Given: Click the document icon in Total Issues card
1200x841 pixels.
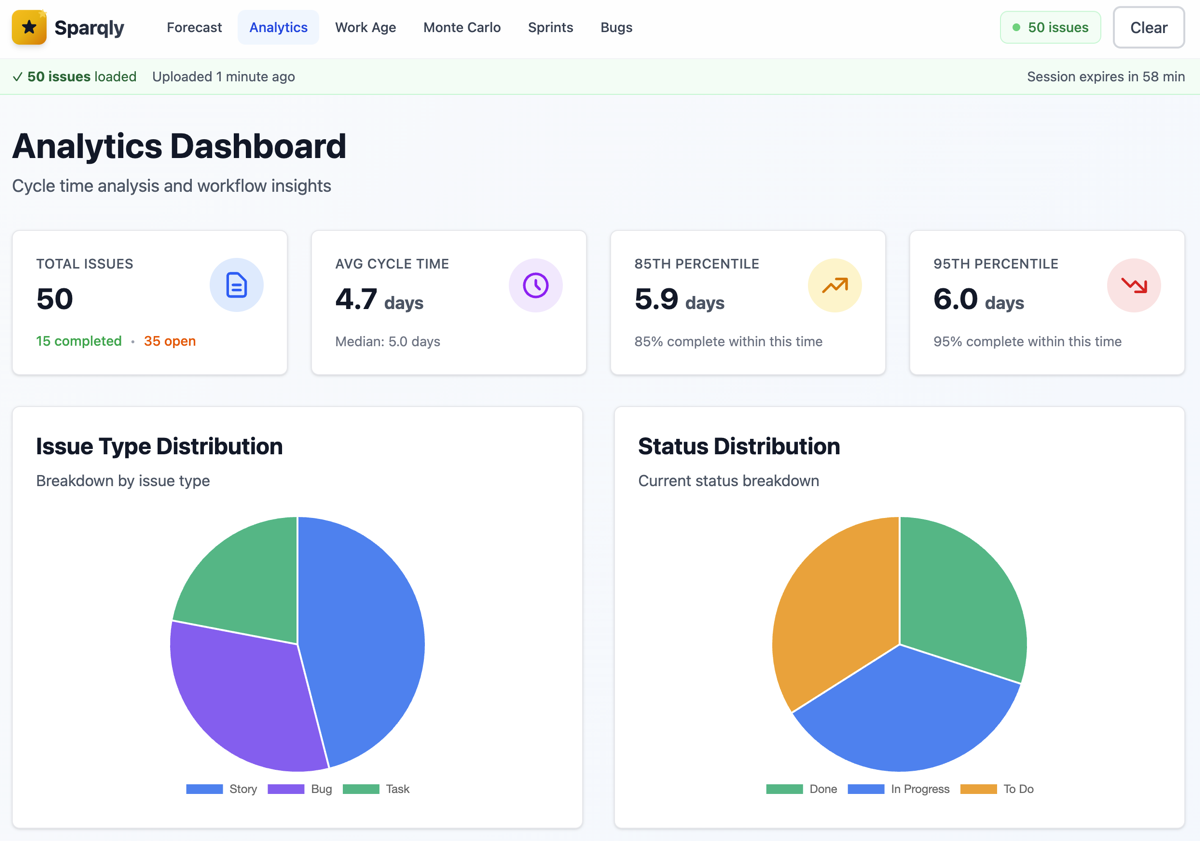Looking at the screenshot, I should 236,285.
